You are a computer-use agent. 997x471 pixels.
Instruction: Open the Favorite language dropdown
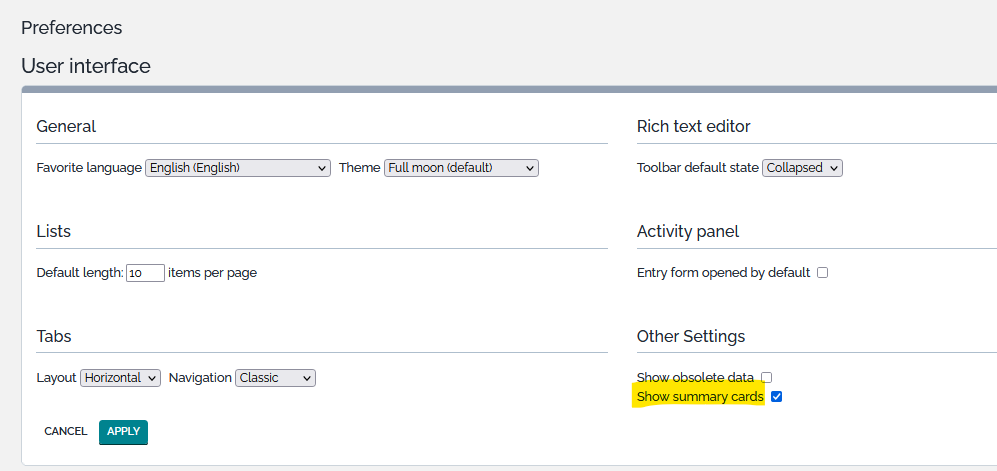(238, 168)
